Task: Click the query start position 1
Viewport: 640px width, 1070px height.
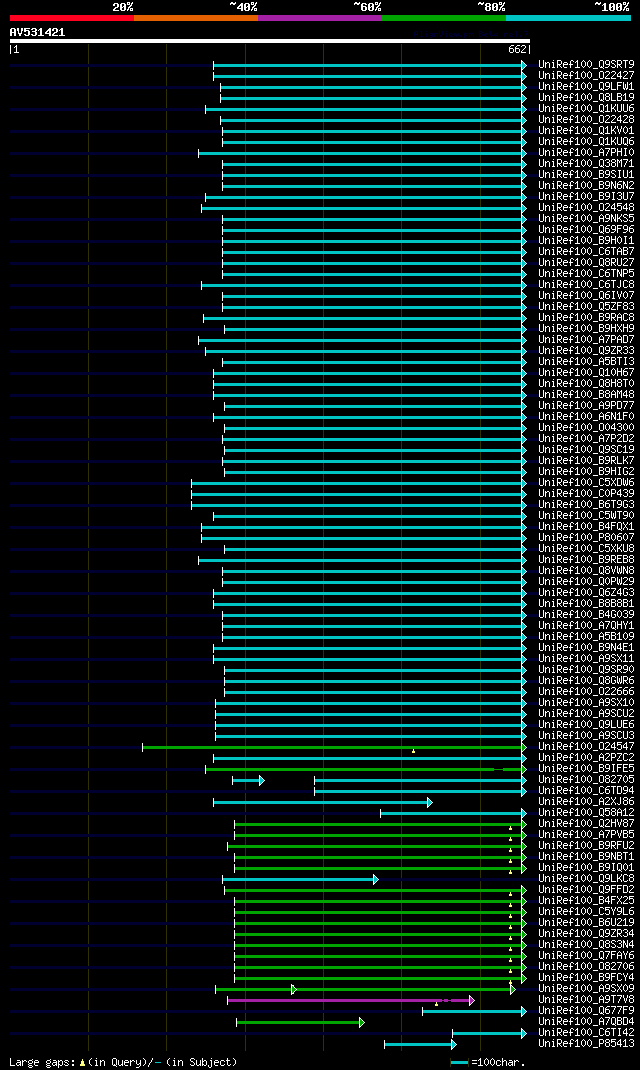Action: coord(14,49)
